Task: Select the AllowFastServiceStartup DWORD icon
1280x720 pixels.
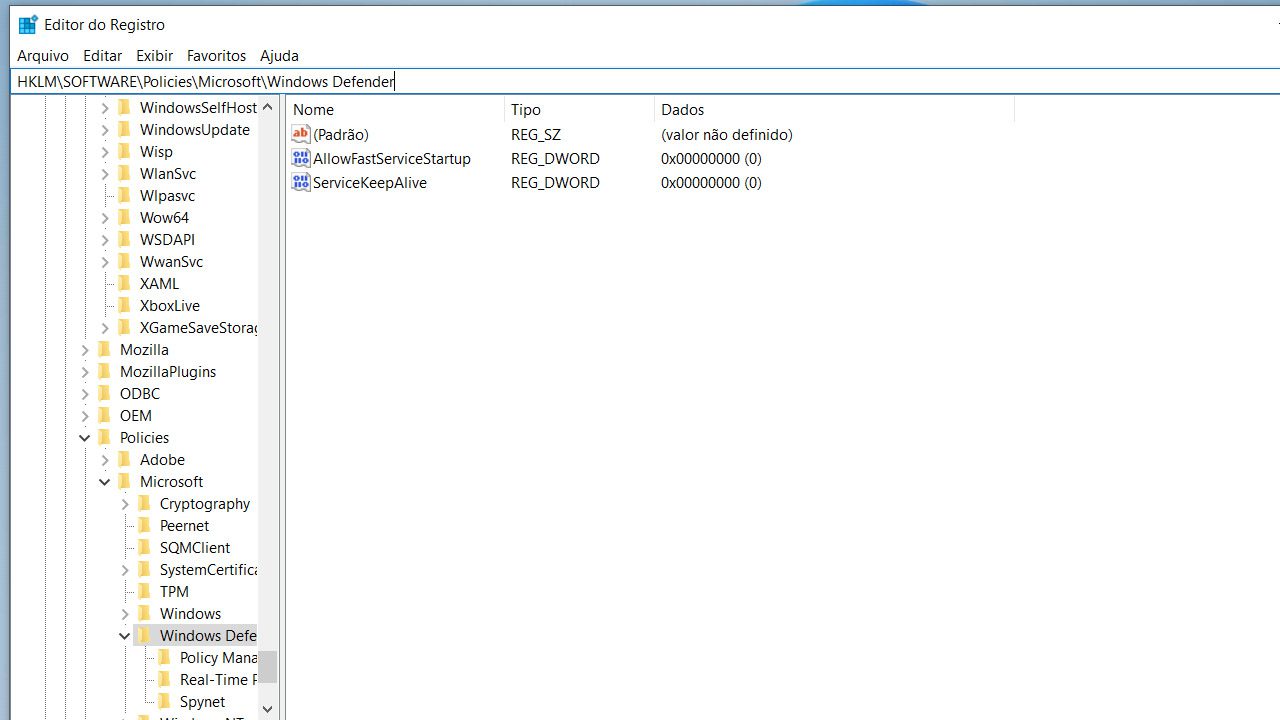Action: coord(301,158)
